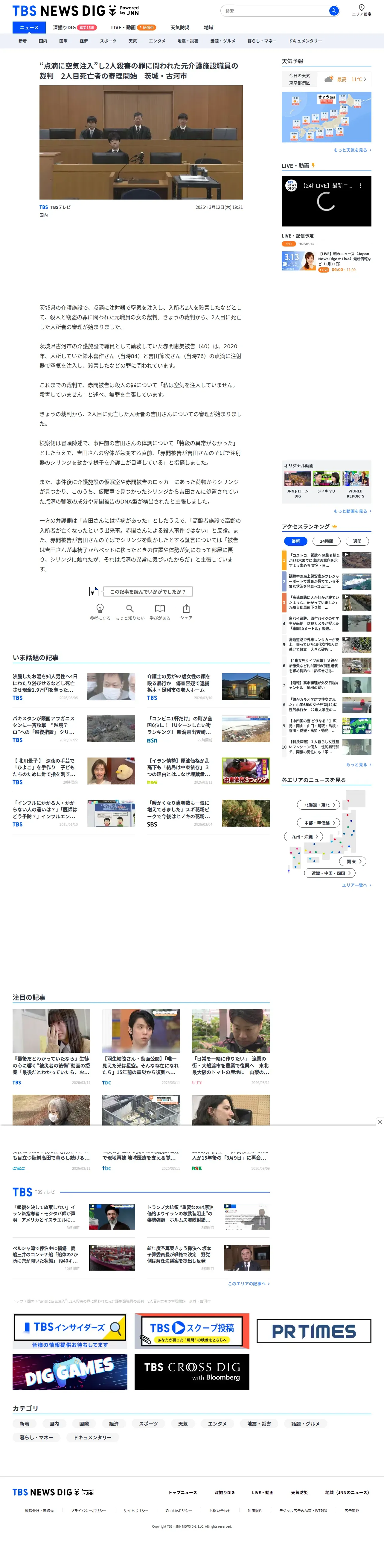Open the 北海道・東北 area news
Image resolution: width=384 pixels, height=1568 pixels.
[x=318, y=805]
